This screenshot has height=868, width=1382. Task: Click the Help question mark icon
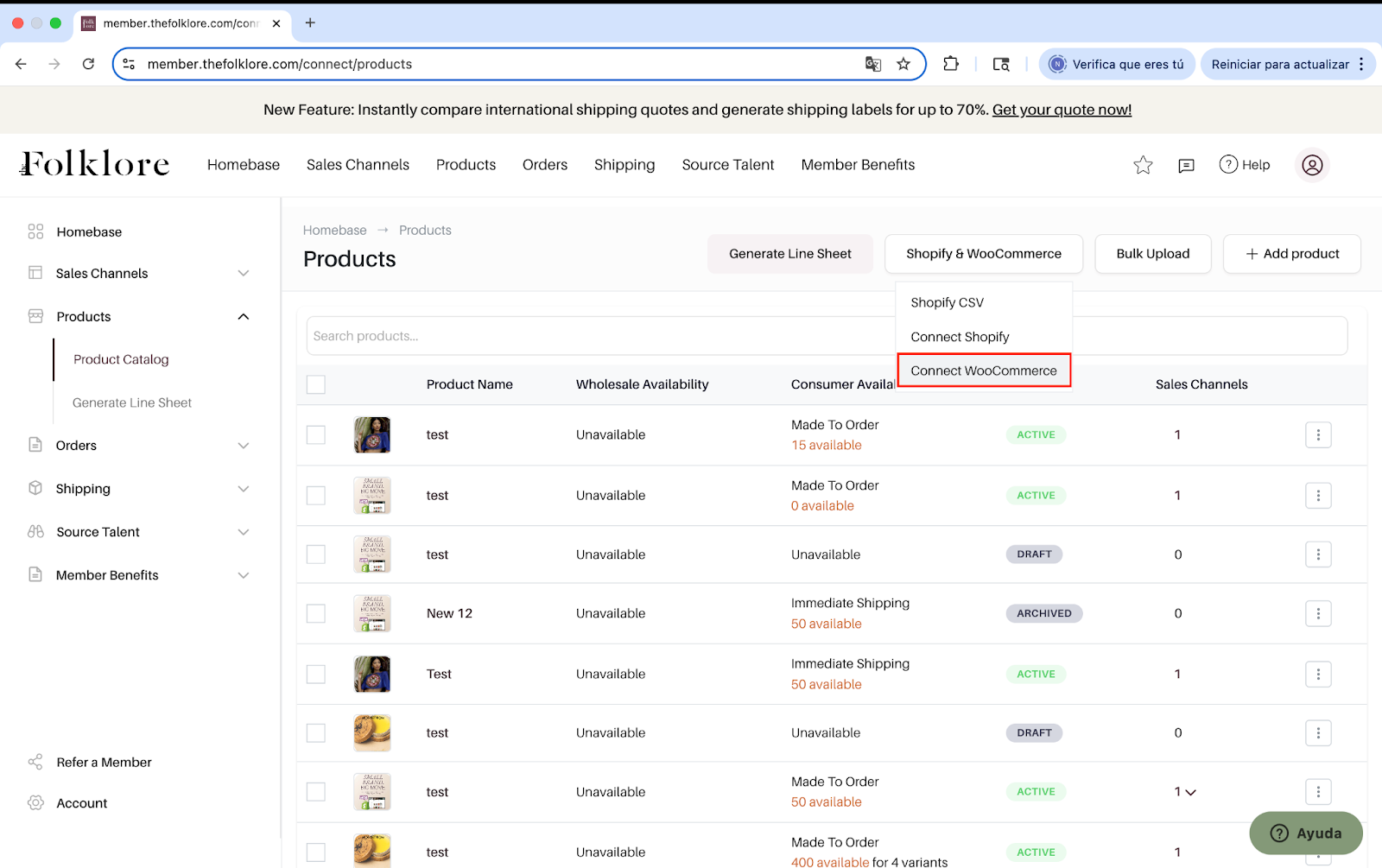(1228, 164)
